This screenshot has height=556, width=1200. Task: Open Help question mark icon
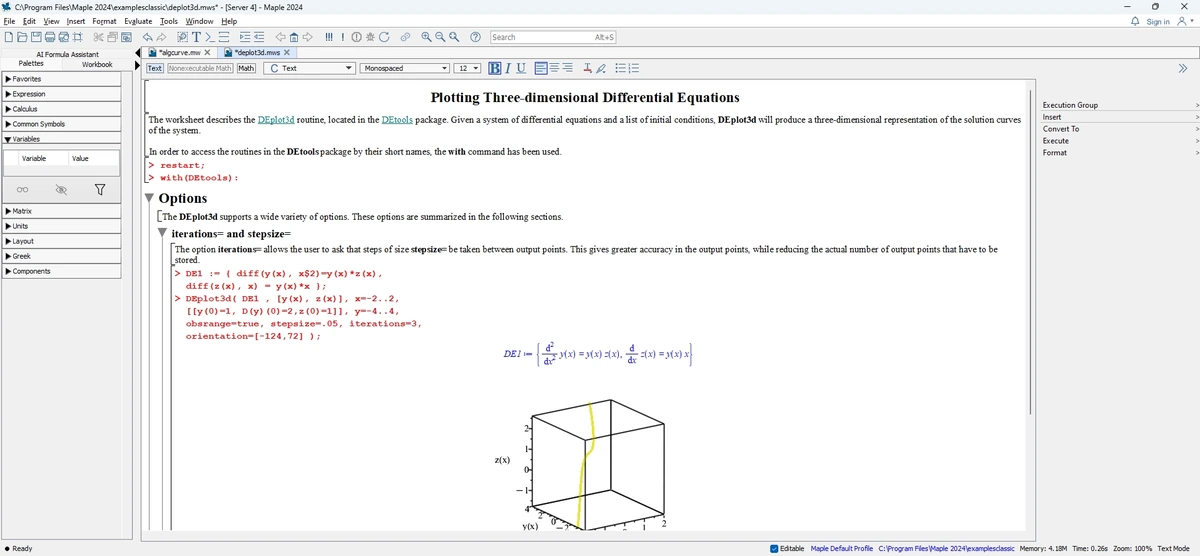pos(475,37)
